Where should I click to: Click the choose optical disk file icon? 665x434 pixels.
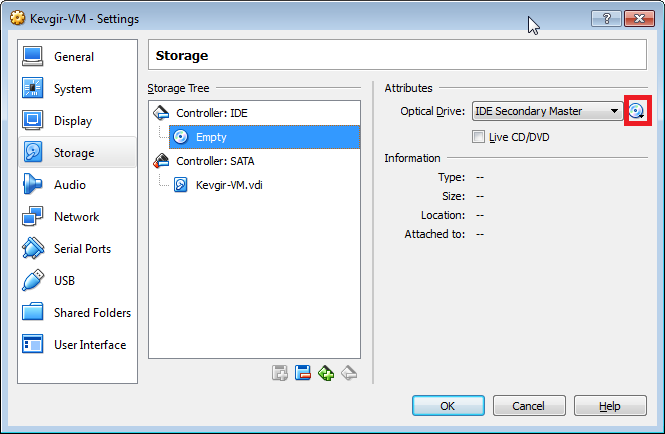[x=637, y=111]
